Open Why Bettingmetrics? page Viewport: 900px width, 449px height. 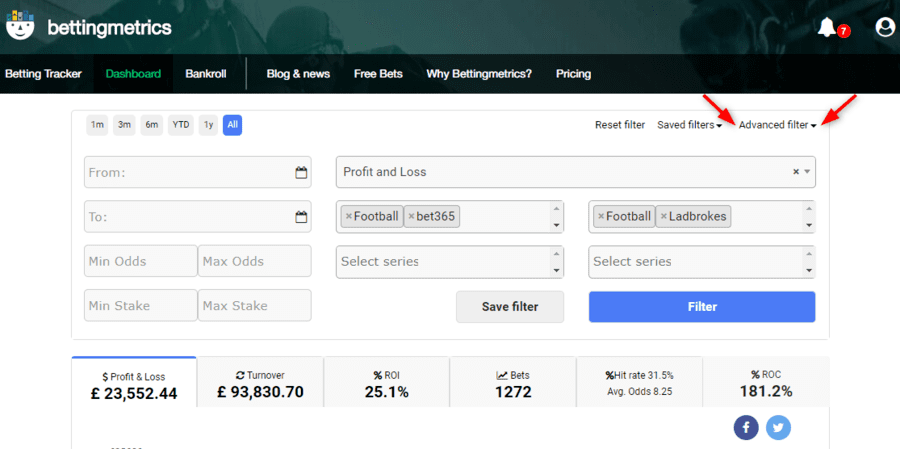[x=479, y=74]
